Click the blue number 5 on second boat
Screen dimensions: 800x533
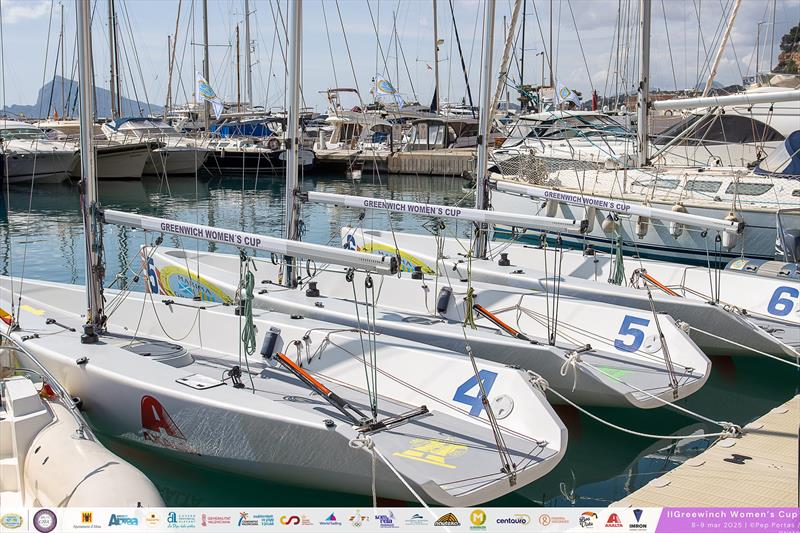pos(632,333)
